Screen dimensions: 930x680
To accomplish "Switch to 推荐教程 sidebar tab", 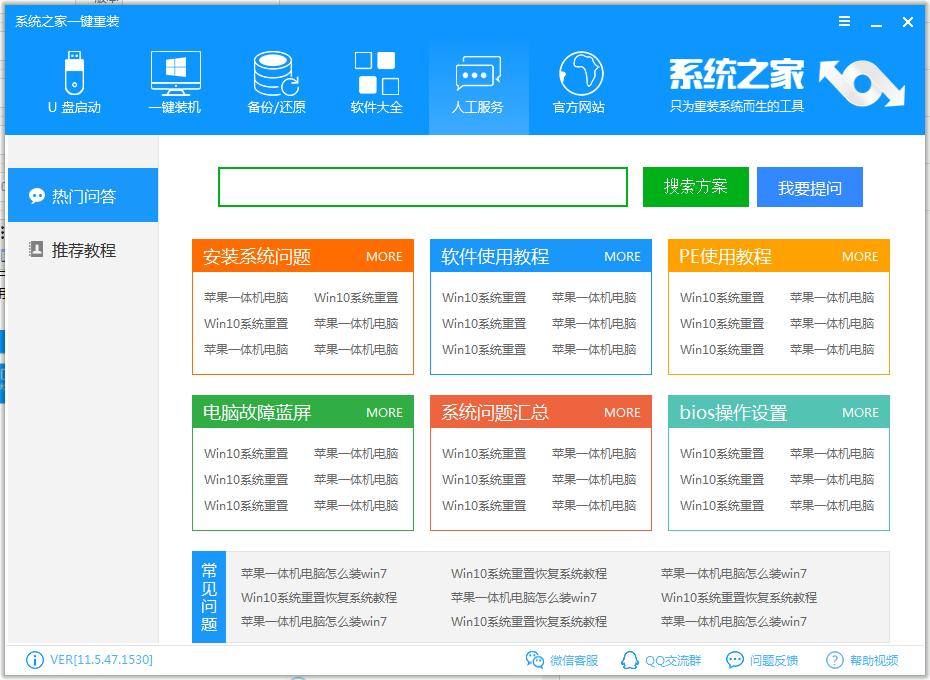I will pyautogui.click(x=83, y=250).
